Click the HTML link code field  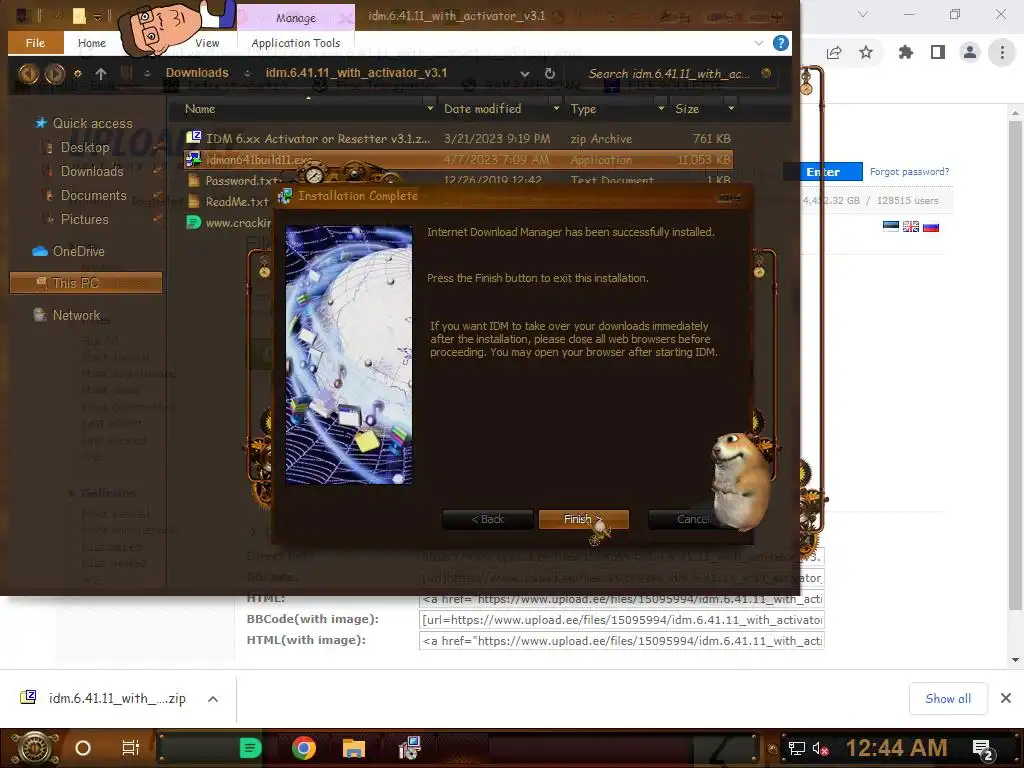pyautogui.click(x=622, y=599)
